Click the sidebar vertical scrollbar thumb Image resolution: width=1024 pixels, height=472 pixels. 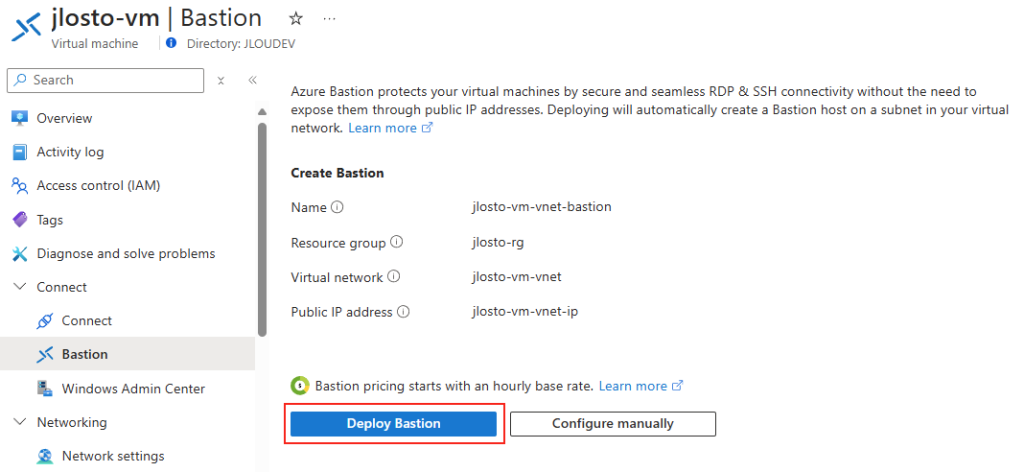(x=262, y=228)
